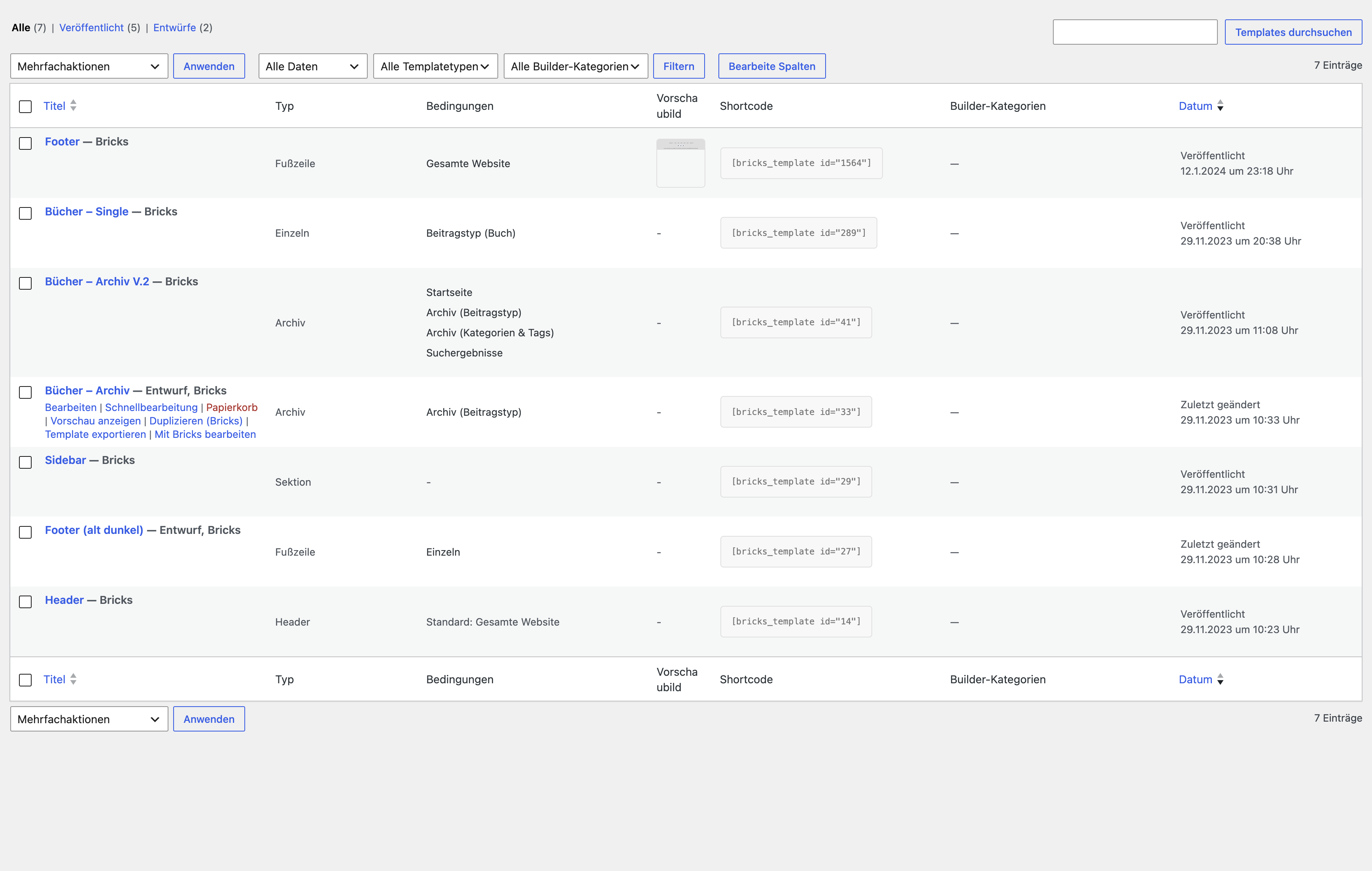
Task: Sort by Titel in the bottom header
Action: tap(60, 679)
